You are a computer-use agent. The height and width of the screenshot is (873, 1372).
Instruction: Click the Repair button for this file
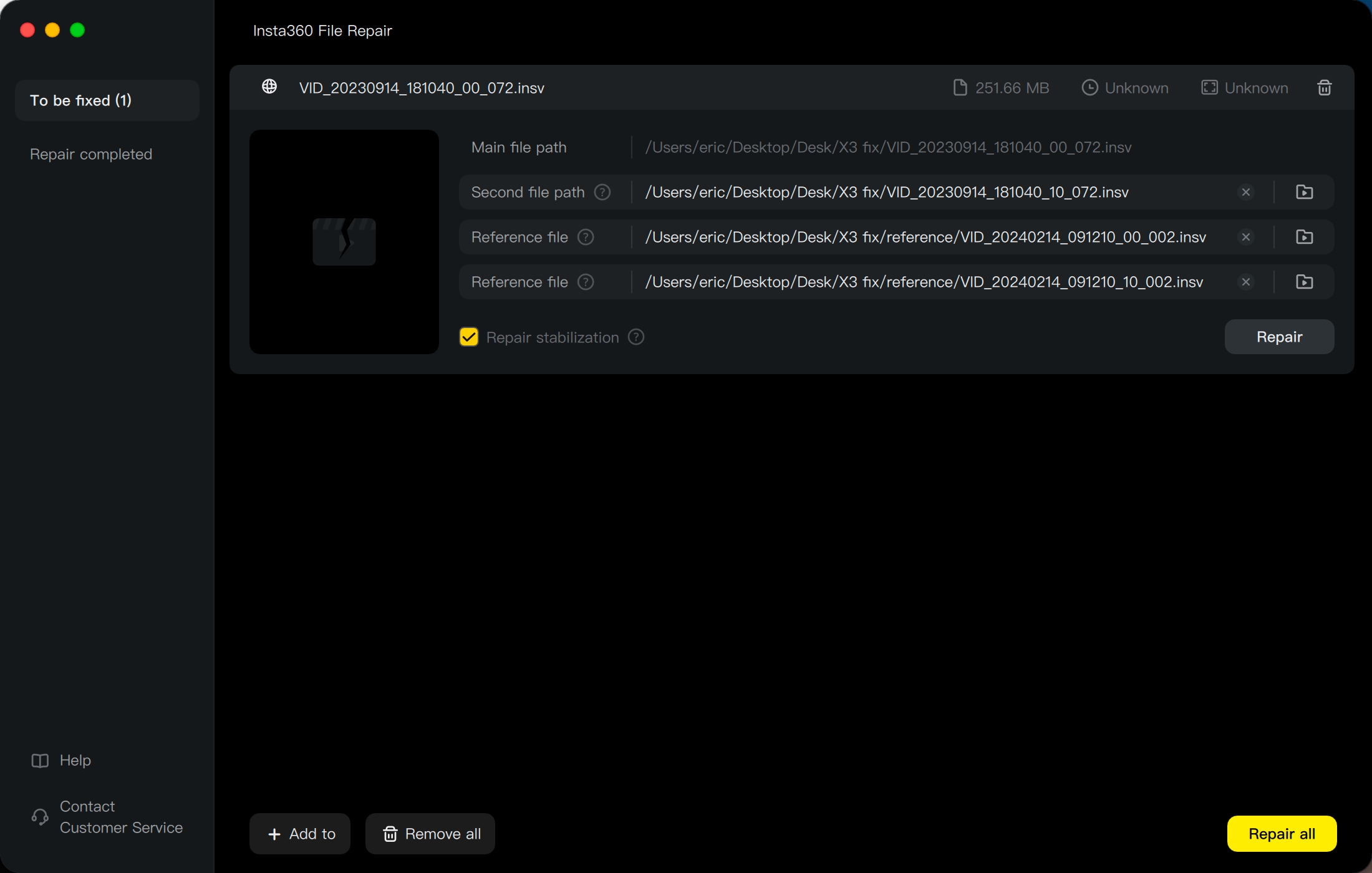pos(1280,337)
